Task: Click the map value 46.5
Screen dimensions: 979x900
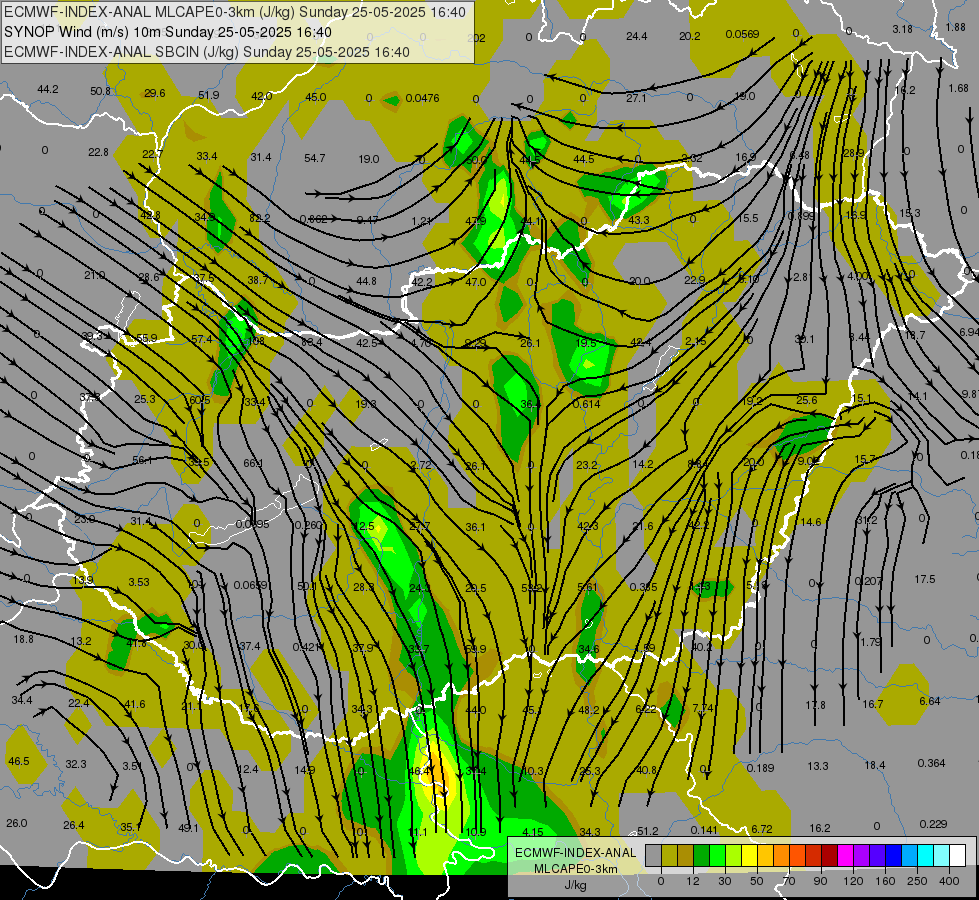Action: click(19, 761)
